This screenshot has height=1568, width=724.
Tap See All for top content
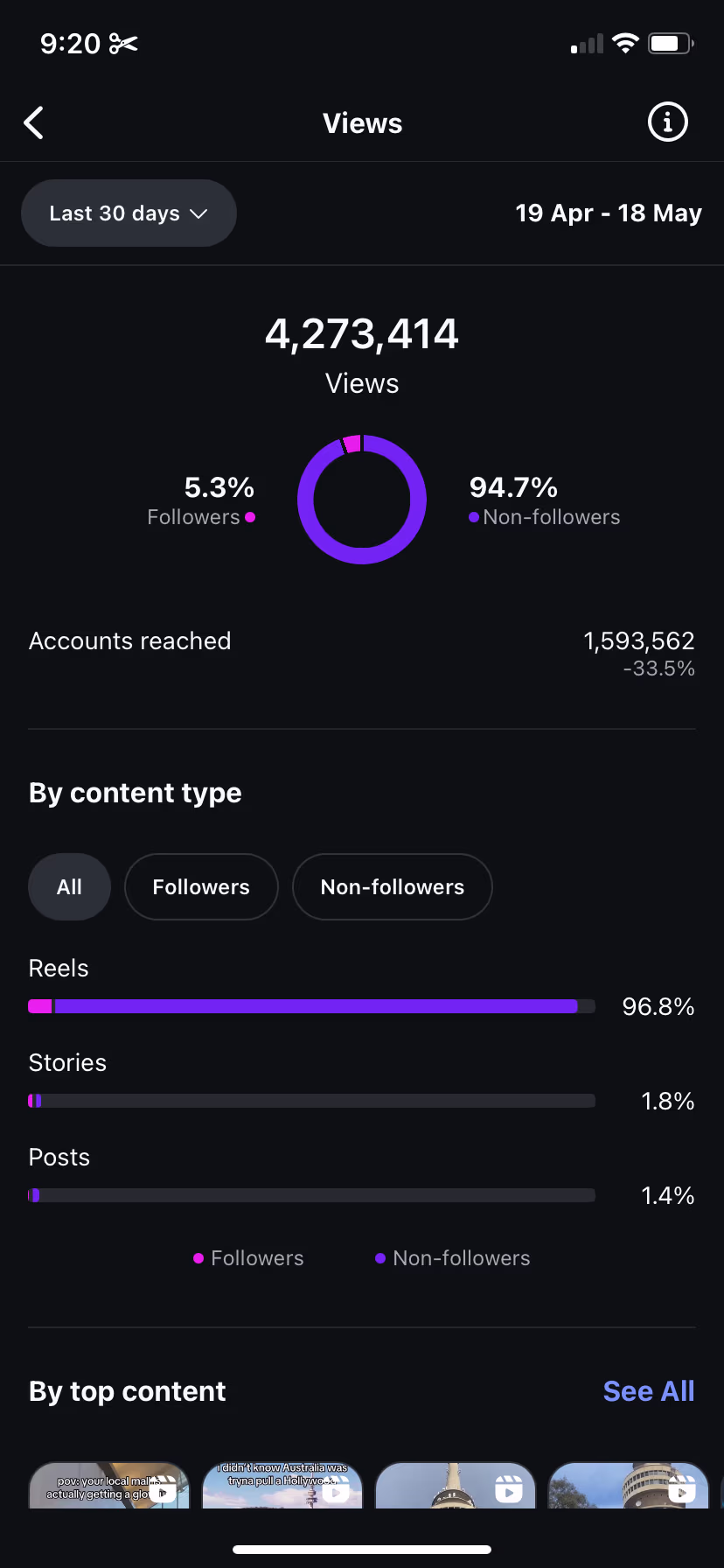pos(648,1391)
